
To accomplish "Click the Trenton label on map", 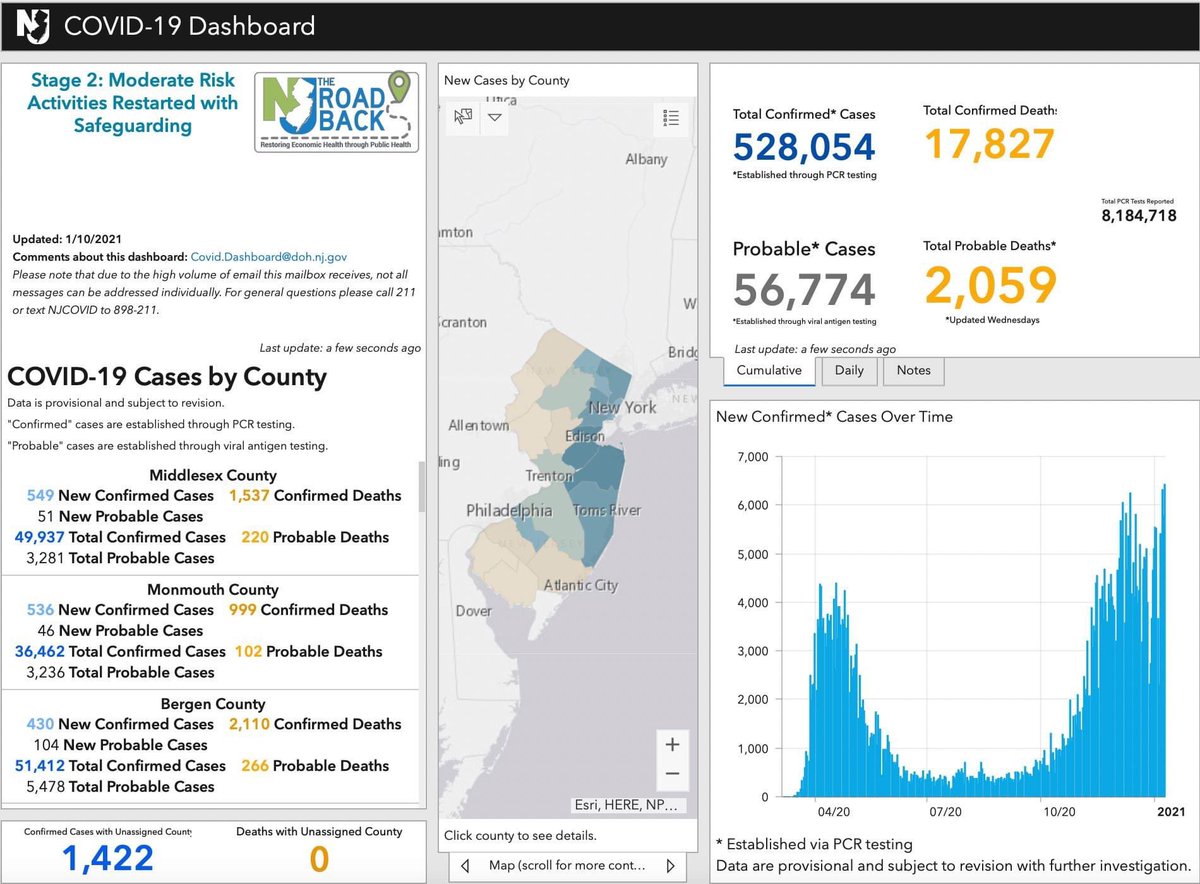I will point(549,477).
